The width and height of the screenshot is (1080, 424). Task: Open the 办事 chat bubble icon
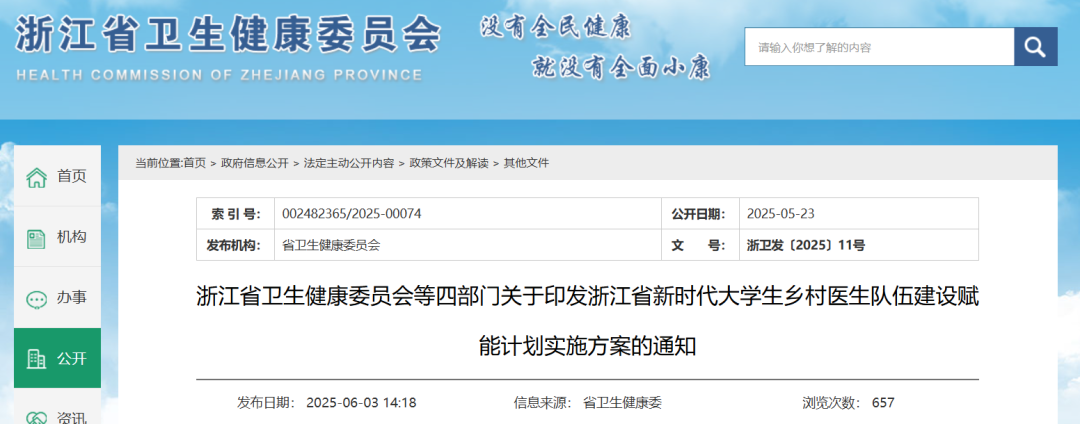(x=36, y=299)
